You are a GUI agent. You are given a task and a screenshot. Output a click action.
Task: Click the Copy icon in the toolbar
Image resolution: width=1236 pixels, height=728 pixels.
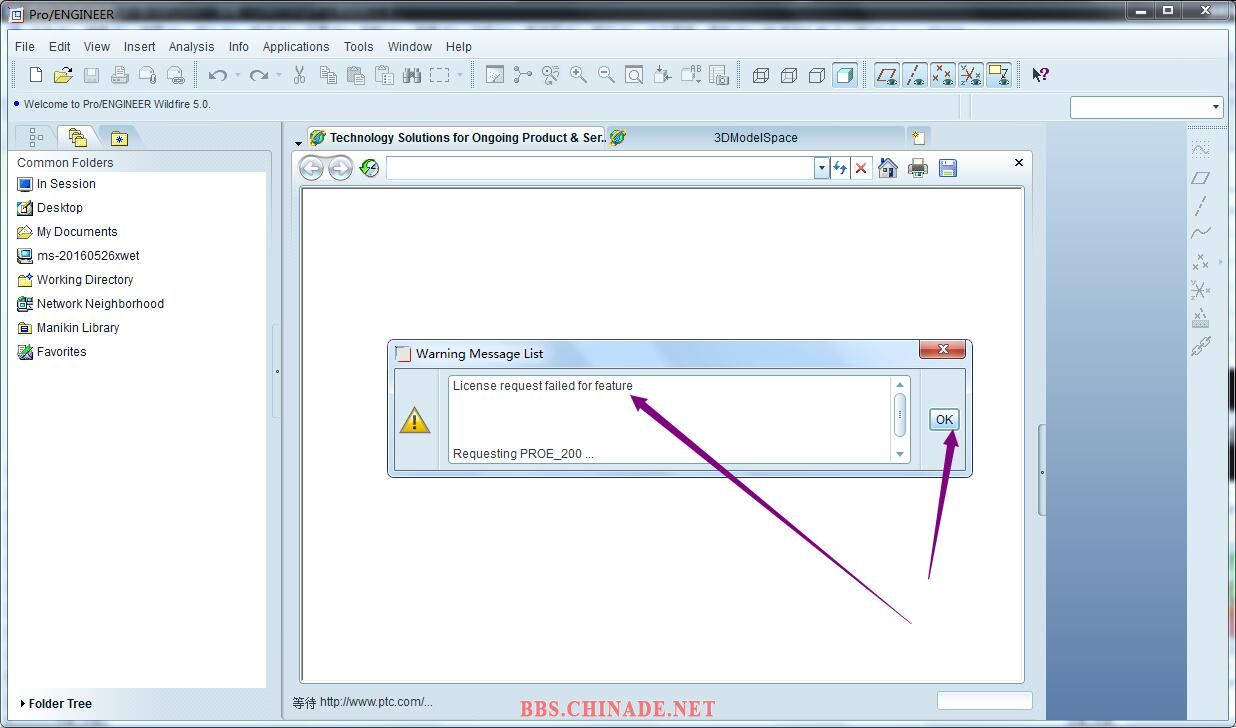[x=327, y=75]
